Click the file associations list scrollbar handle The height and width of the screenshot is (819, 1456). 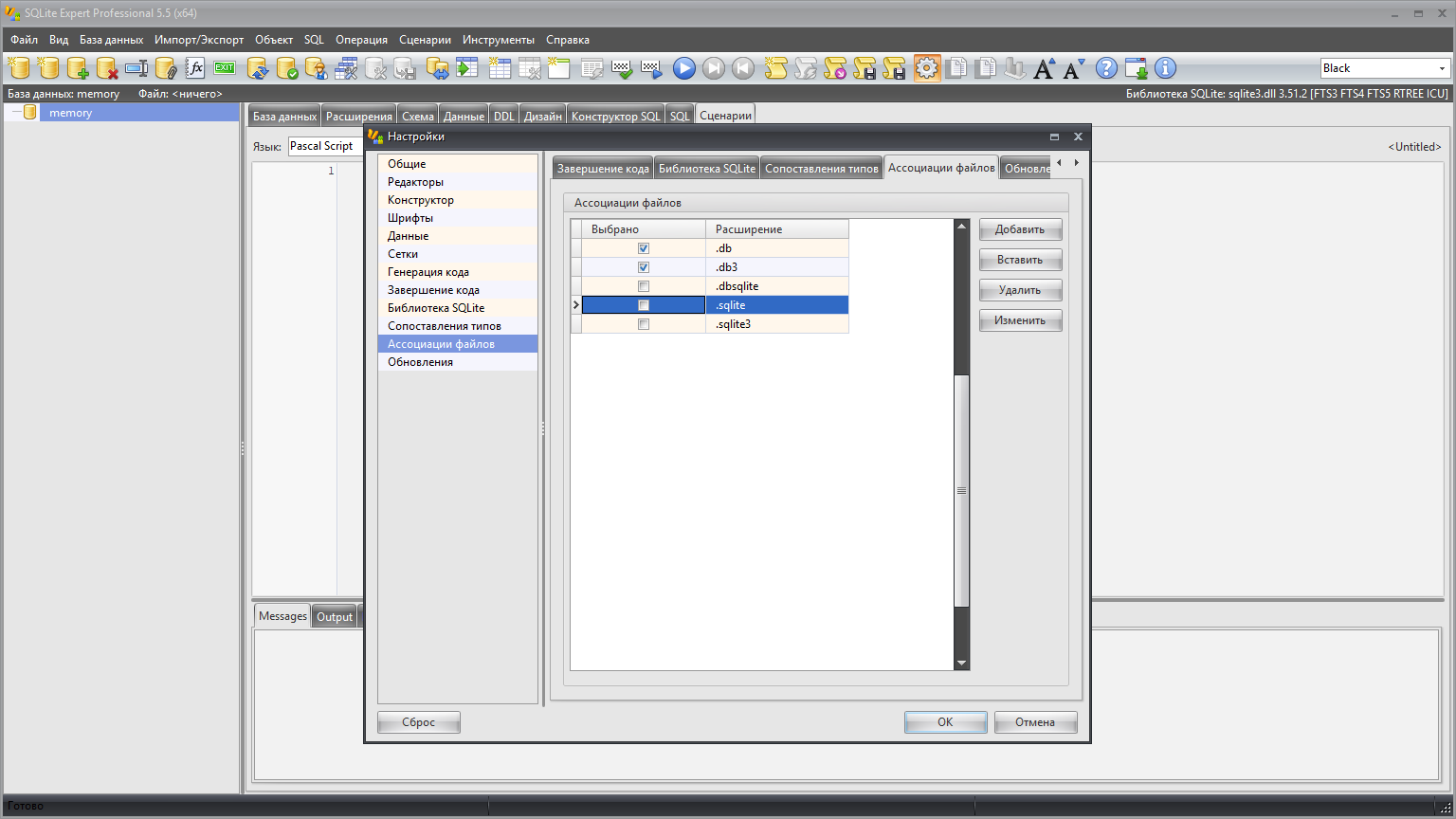tap(961, 490)
